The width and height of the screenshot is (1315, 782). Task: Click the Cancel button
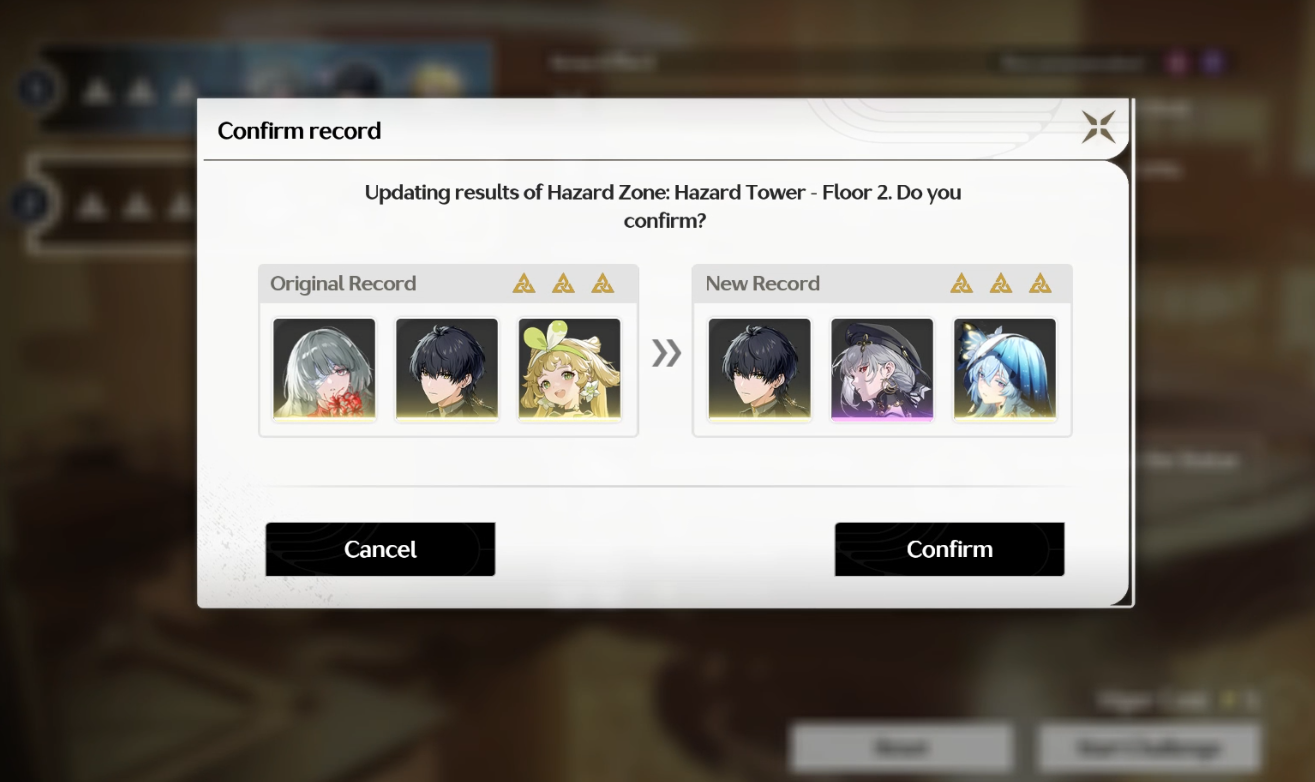(x=380, y=549)
